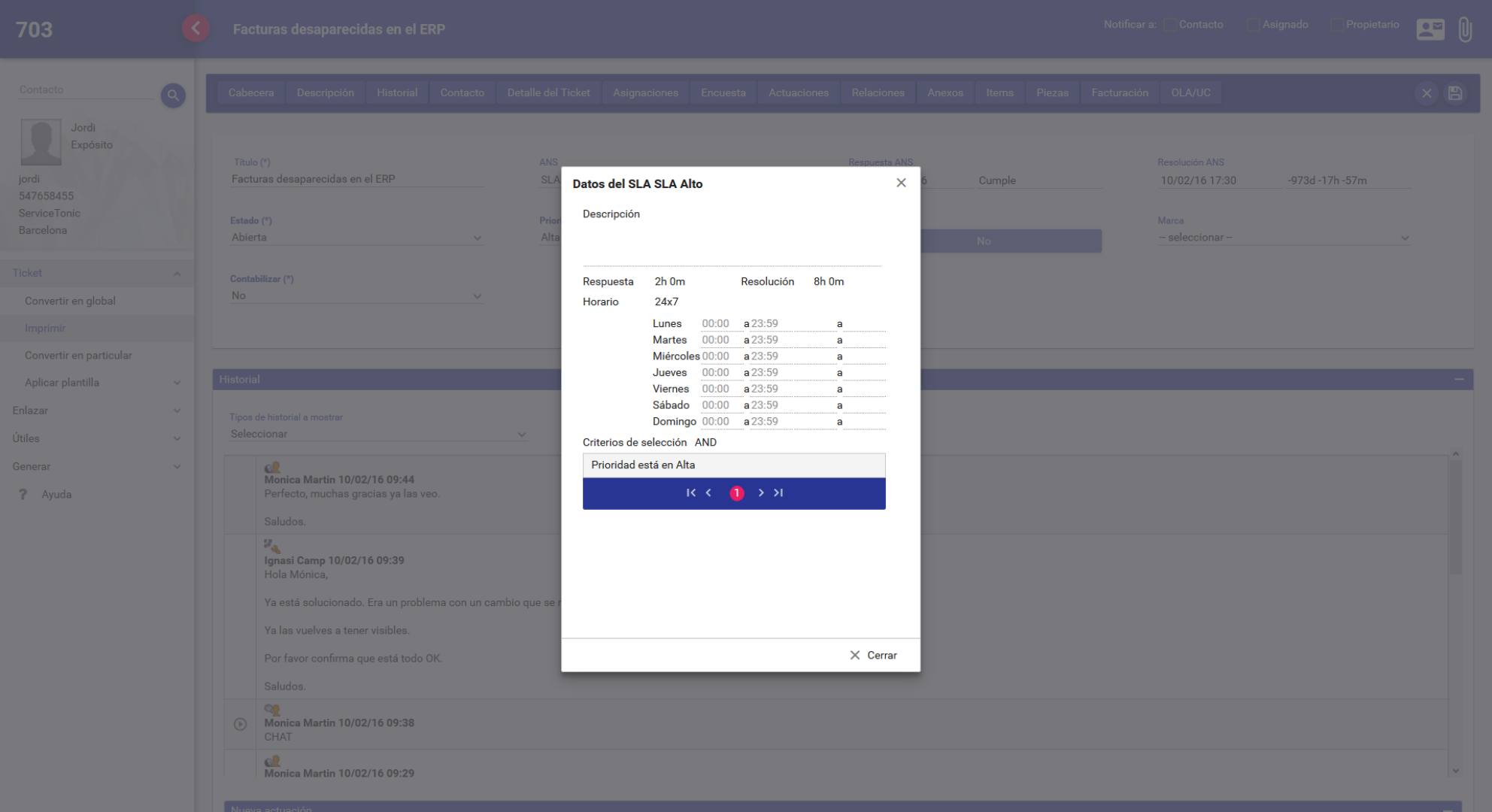Save ticket with the floppy disk icon
The width and height of the screenshot is (1492, 812).
pyautogui.click(x=1455, y=93)
